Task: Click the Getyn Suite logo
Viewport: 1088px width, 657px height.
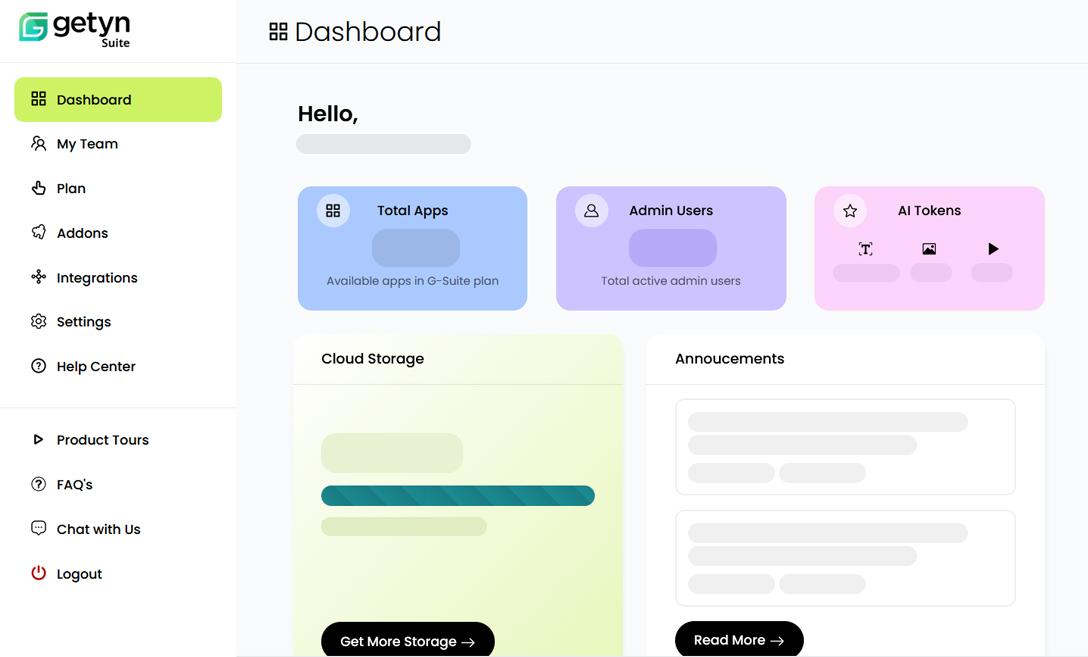Action: tap(75, 28)
